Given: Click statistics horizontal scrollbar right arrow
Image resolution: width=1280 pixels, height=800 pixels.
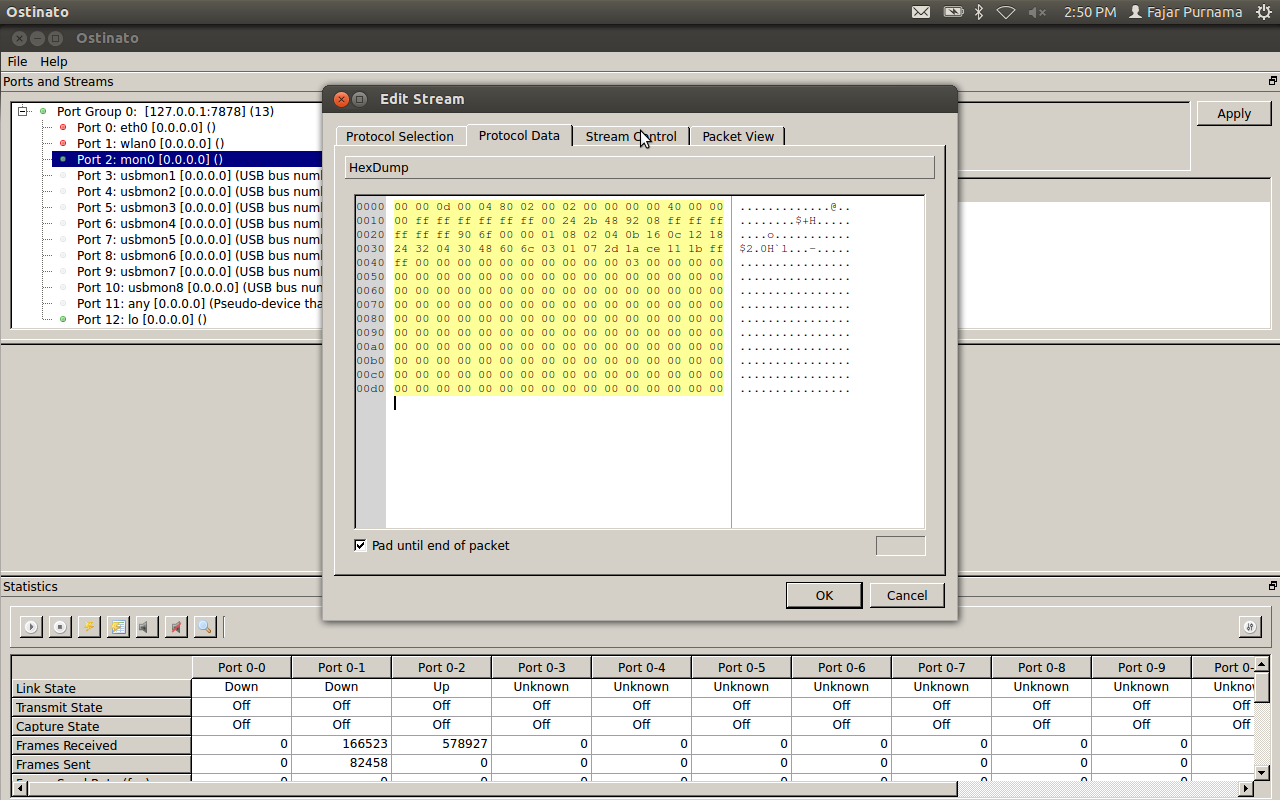Looking at the screenshot, I should tap(1246, 788).
